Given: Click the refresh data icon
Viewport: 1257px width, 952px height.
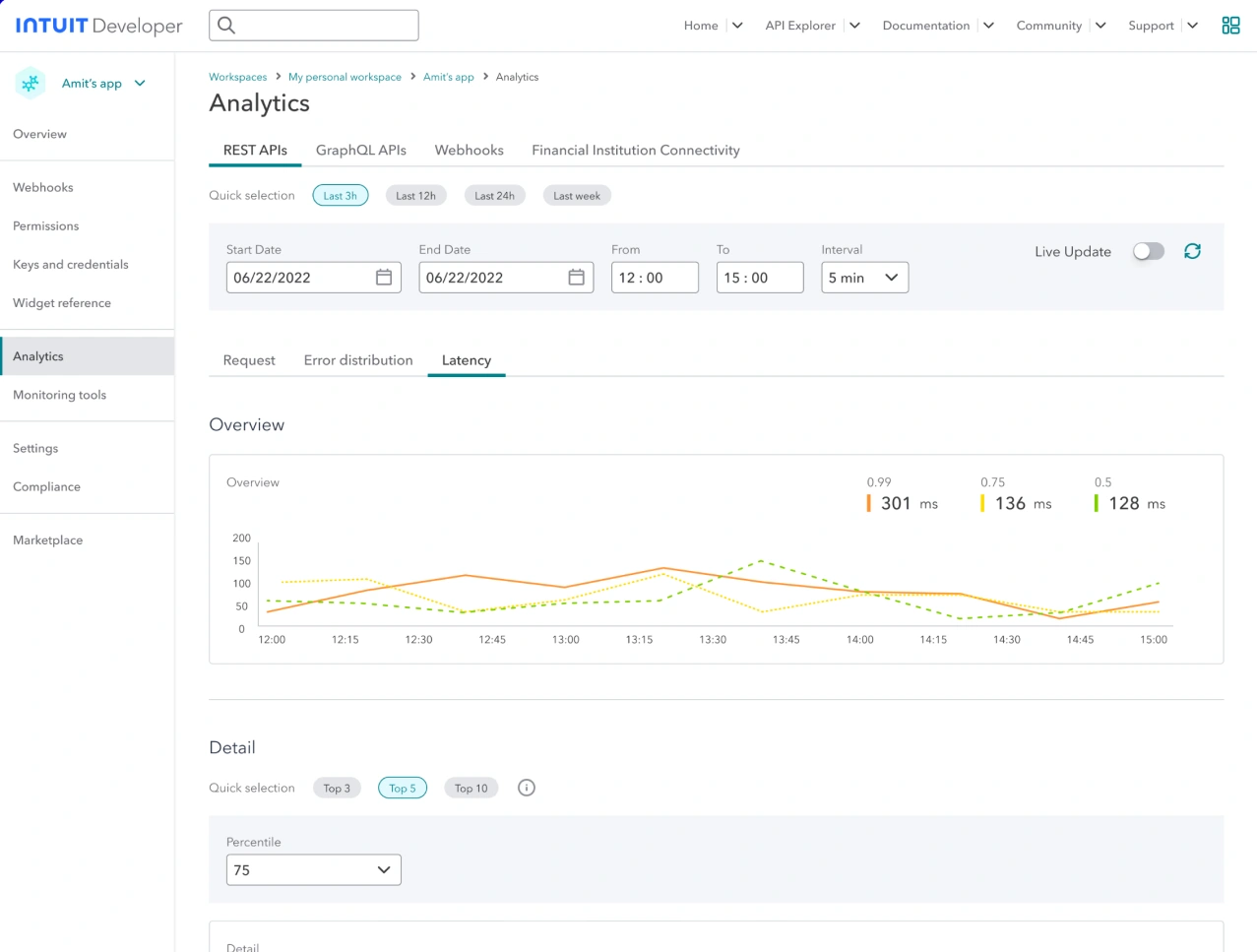Looking at the screenshot, I should click(x=1192, y=251).
